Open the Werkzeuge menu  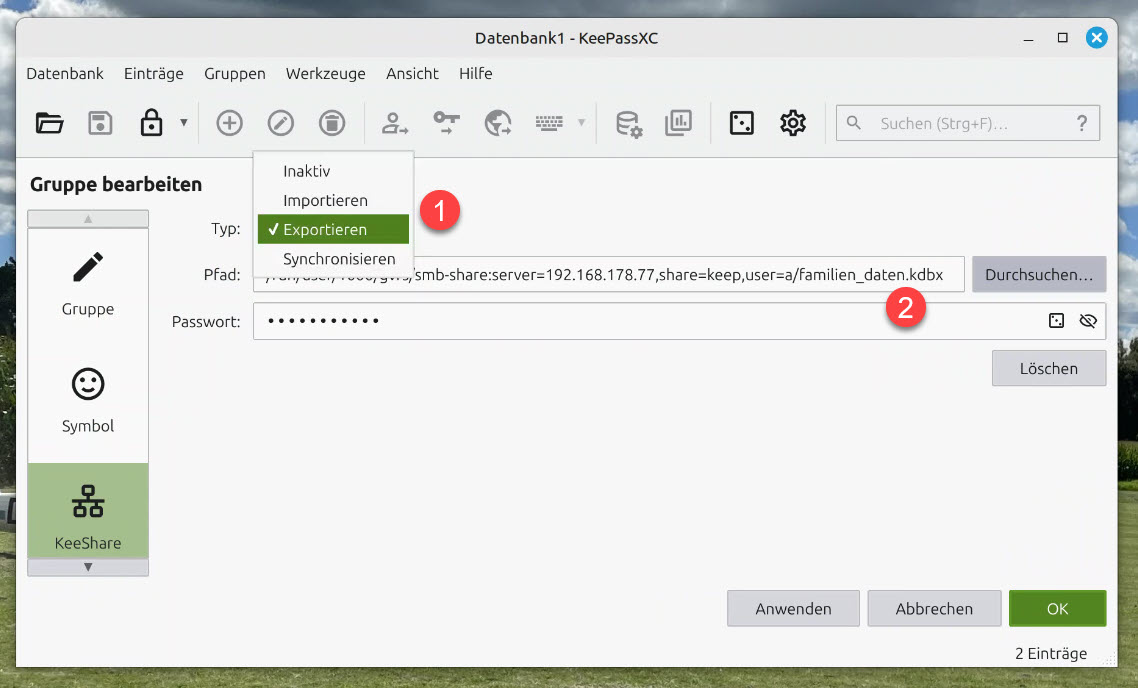[x=326, y=73]
